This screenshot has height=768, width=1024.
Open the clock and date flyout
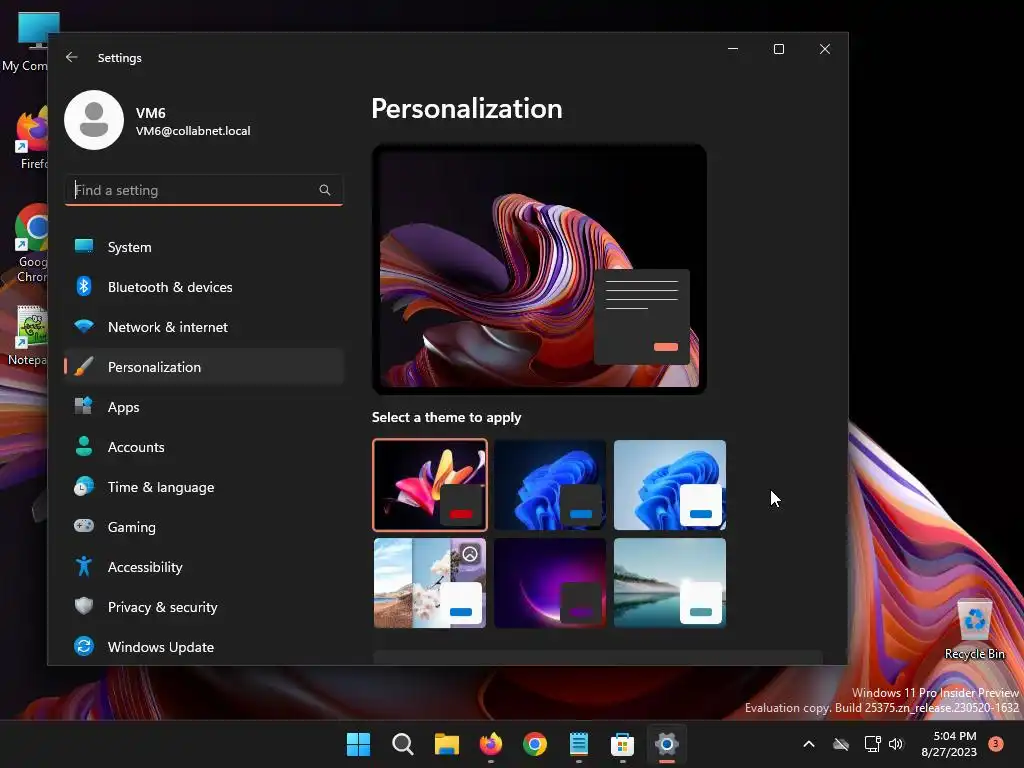point(949,744)
